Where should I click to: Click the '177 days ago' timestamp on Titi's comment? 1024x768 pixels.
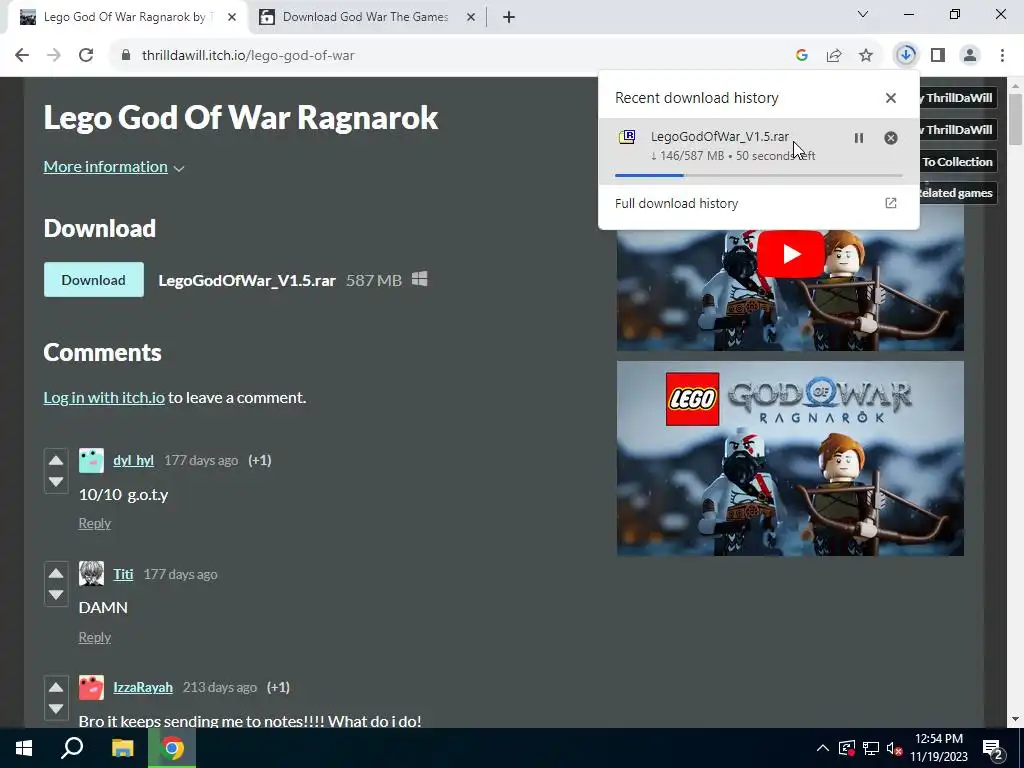click(x=180, y=574)
